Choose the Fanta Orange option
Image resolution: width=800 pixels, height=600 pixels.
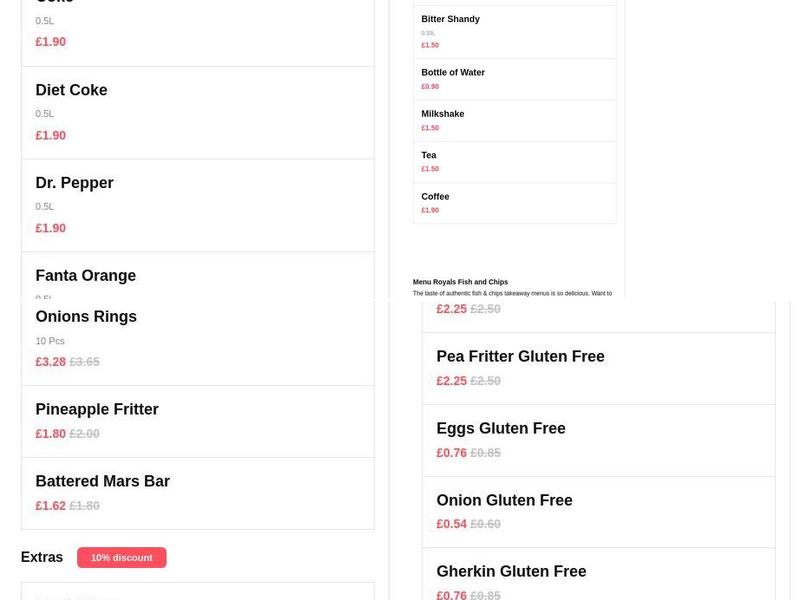click(85, 275)
